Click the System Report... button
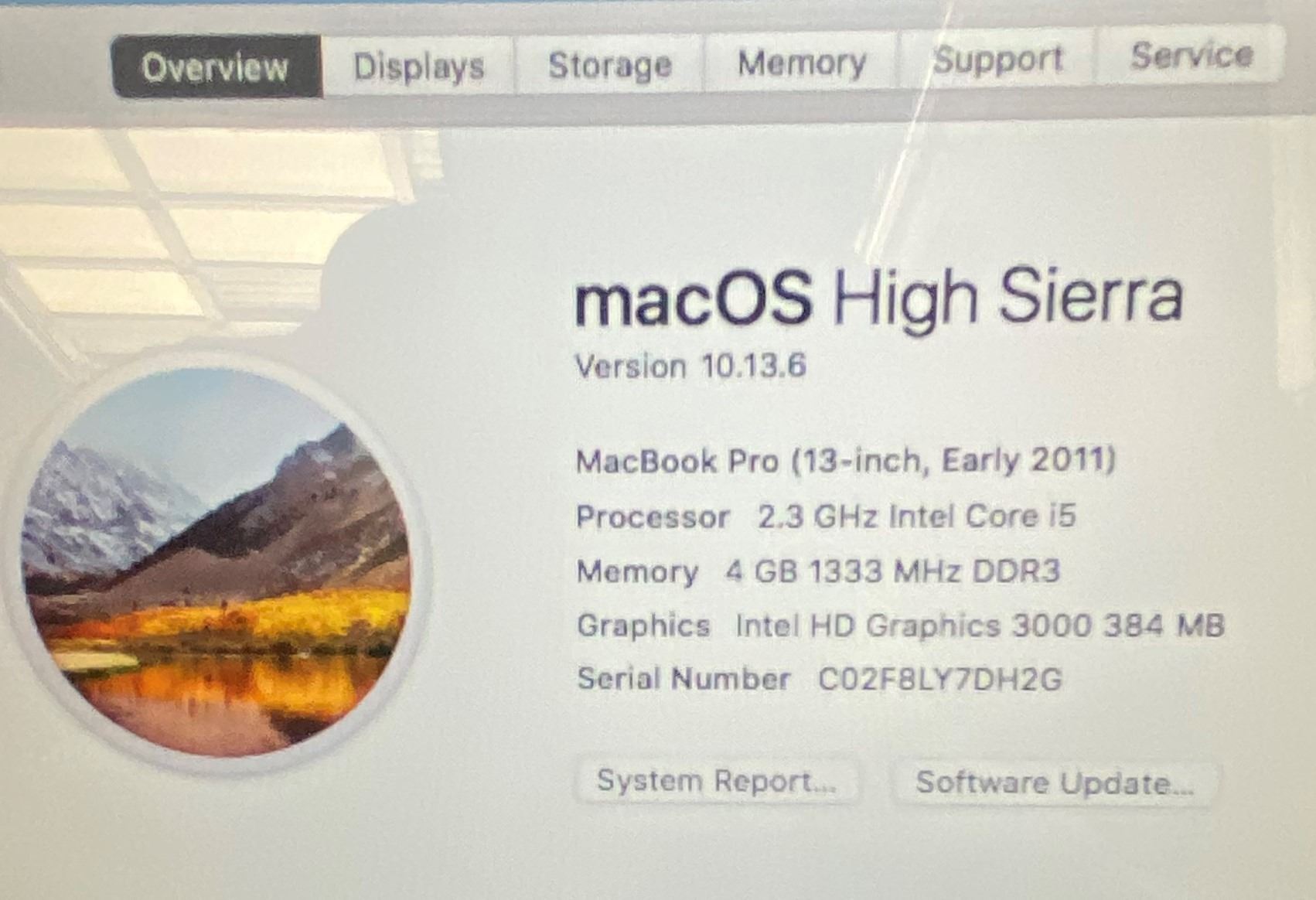 coord(717,781)
